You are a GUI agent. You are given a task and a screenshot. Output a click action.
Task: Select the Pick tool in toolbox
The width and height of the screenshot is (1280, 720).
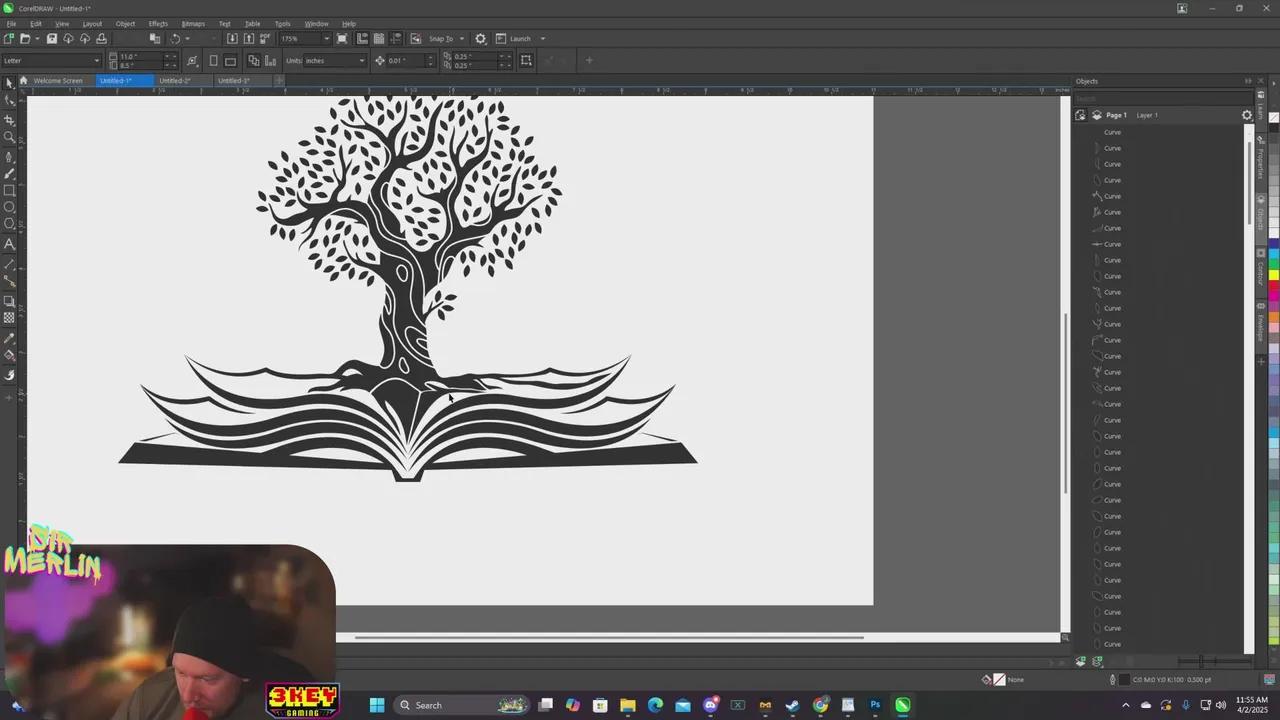click(x=9, y=84)
